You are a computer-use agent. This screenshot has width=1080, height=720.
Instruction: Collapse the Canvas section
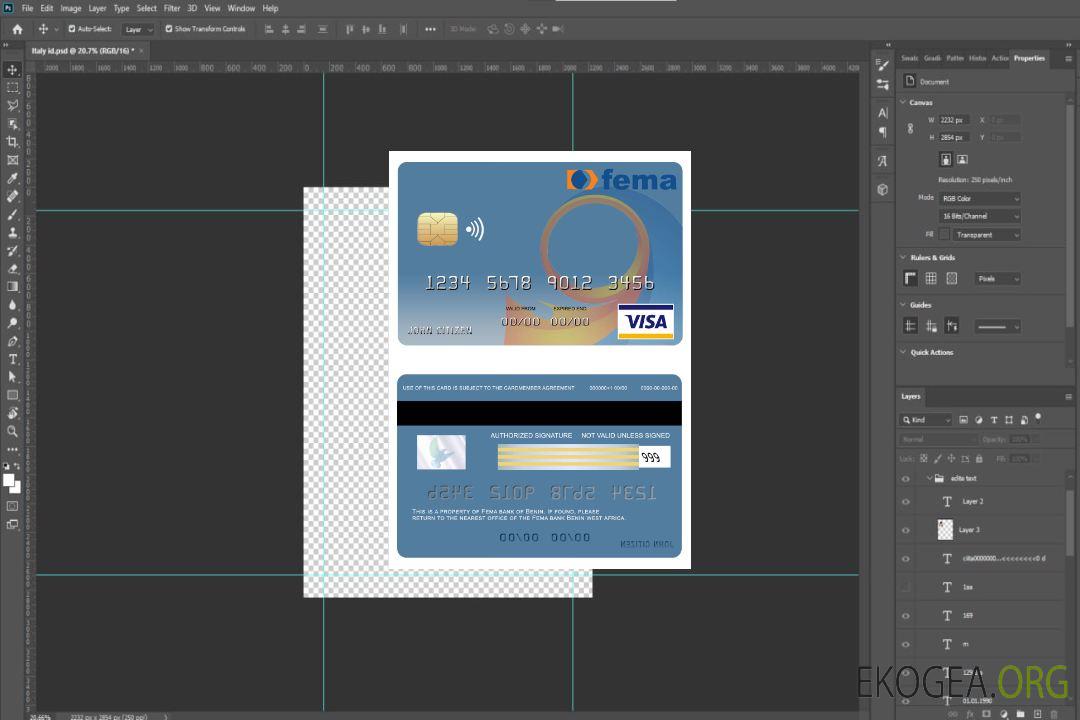pyautogui.click(x=903, y=102)
